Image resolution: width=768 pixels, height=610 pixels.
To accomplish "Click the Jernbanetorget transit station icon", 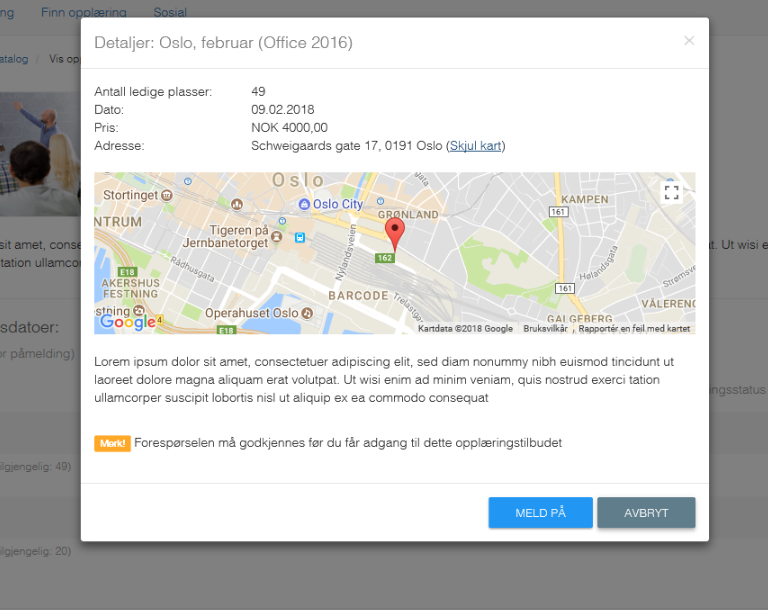I will 299,237.
